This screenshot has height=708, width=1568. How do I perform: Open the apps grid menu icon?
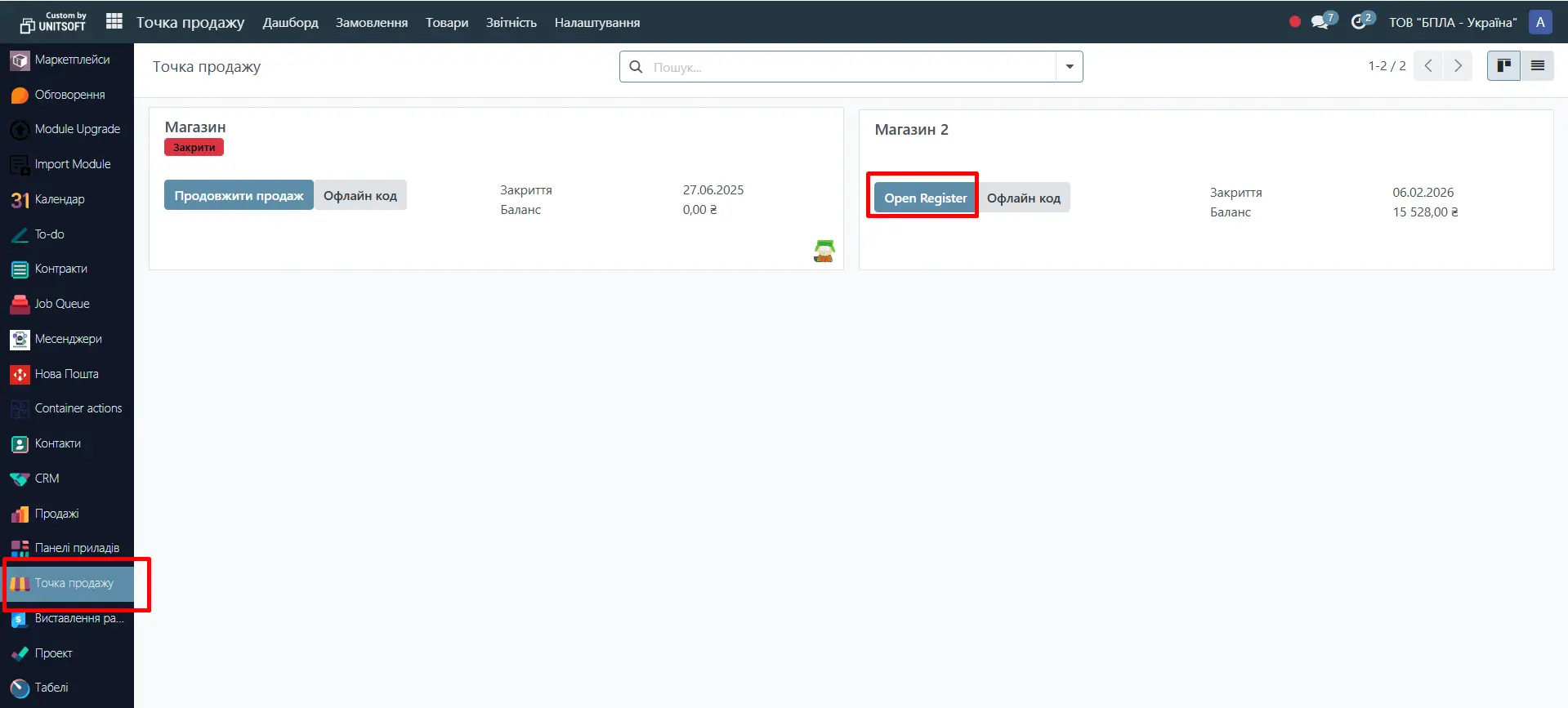[114, 21]
